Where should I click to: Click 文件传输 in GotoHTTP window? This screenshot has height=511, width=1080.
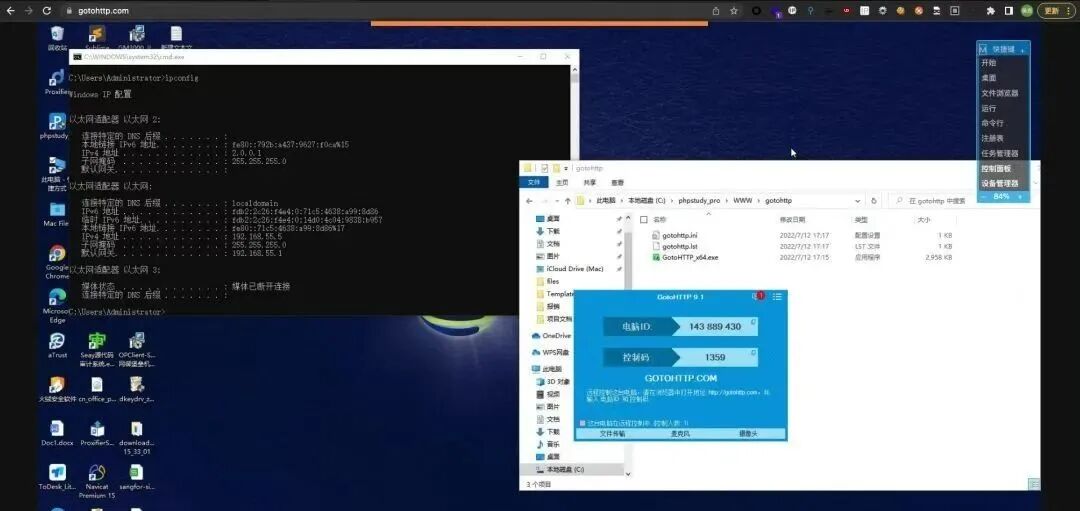pos(612,435)
